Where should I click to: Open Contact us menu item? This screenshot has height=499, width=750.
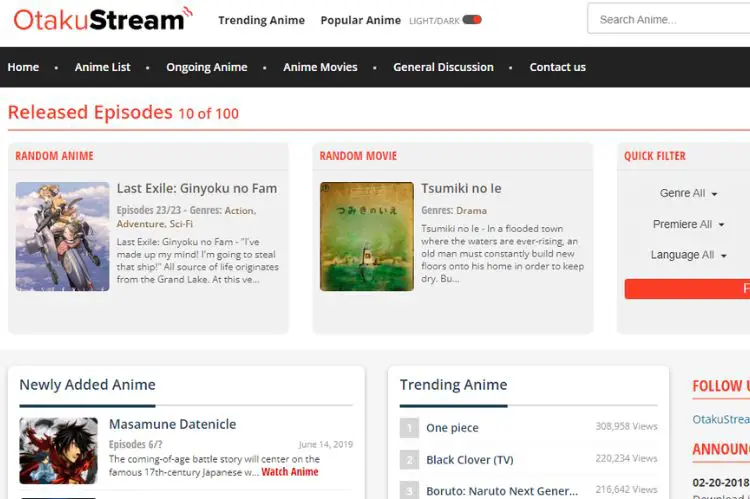(557, 67)
